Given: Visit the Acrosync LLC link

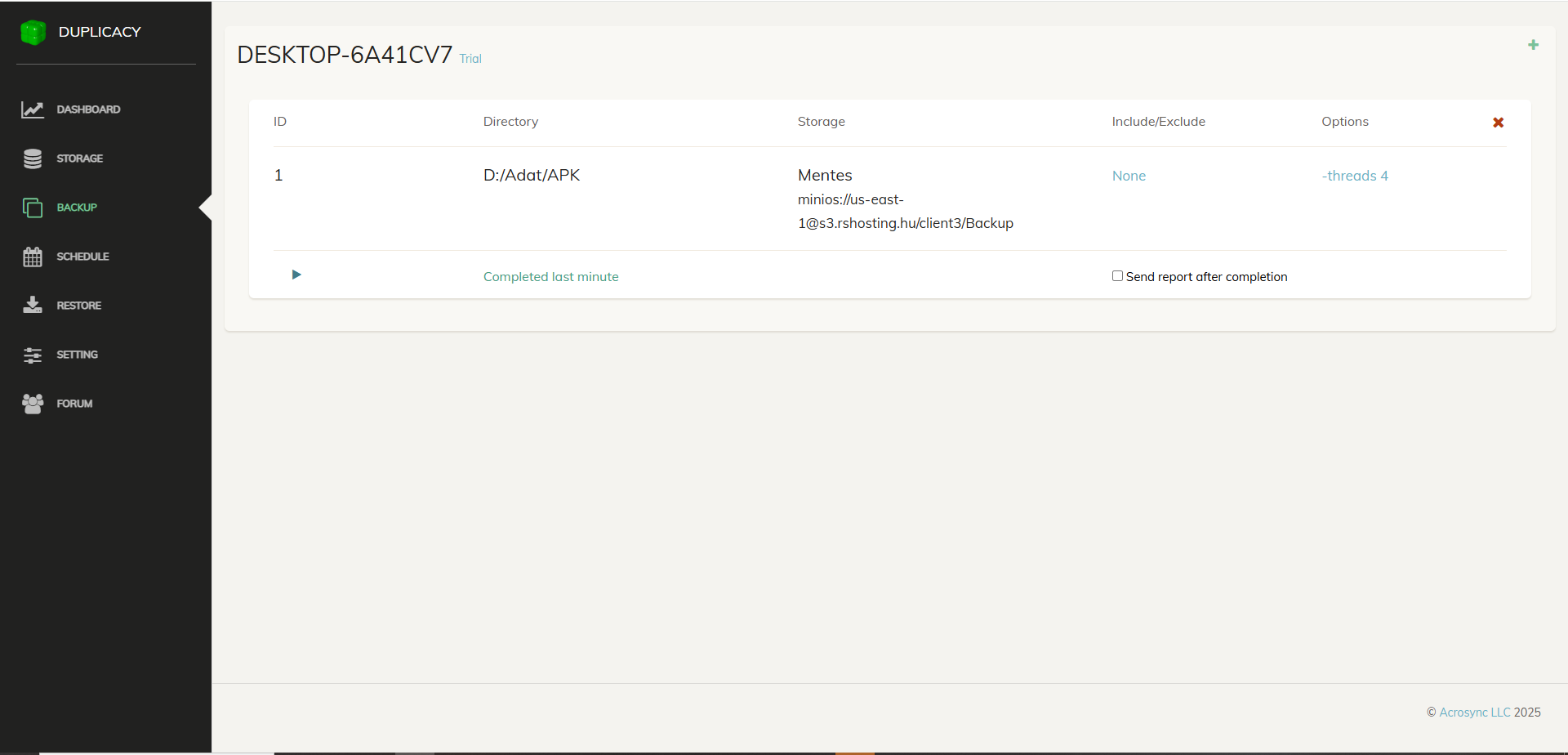Looking at the screenshot, I should (1474, 713).
